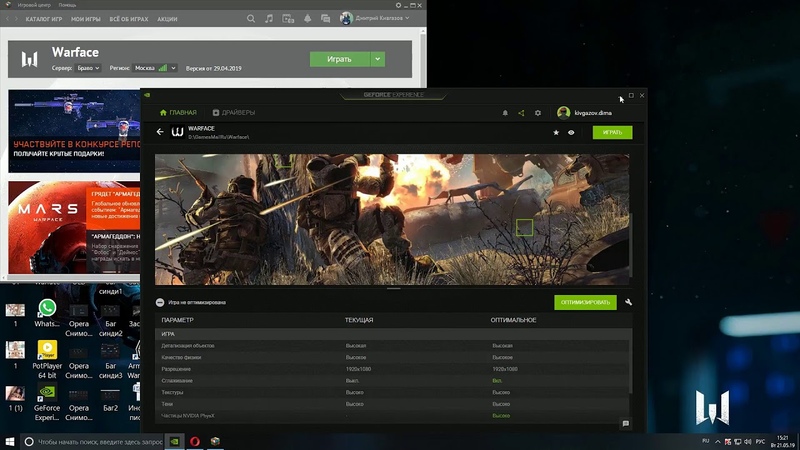Image resolution: width=800 pixels, height=450 pixels.
Task: Click the volume icon in system tray
Action: point(748,441)
